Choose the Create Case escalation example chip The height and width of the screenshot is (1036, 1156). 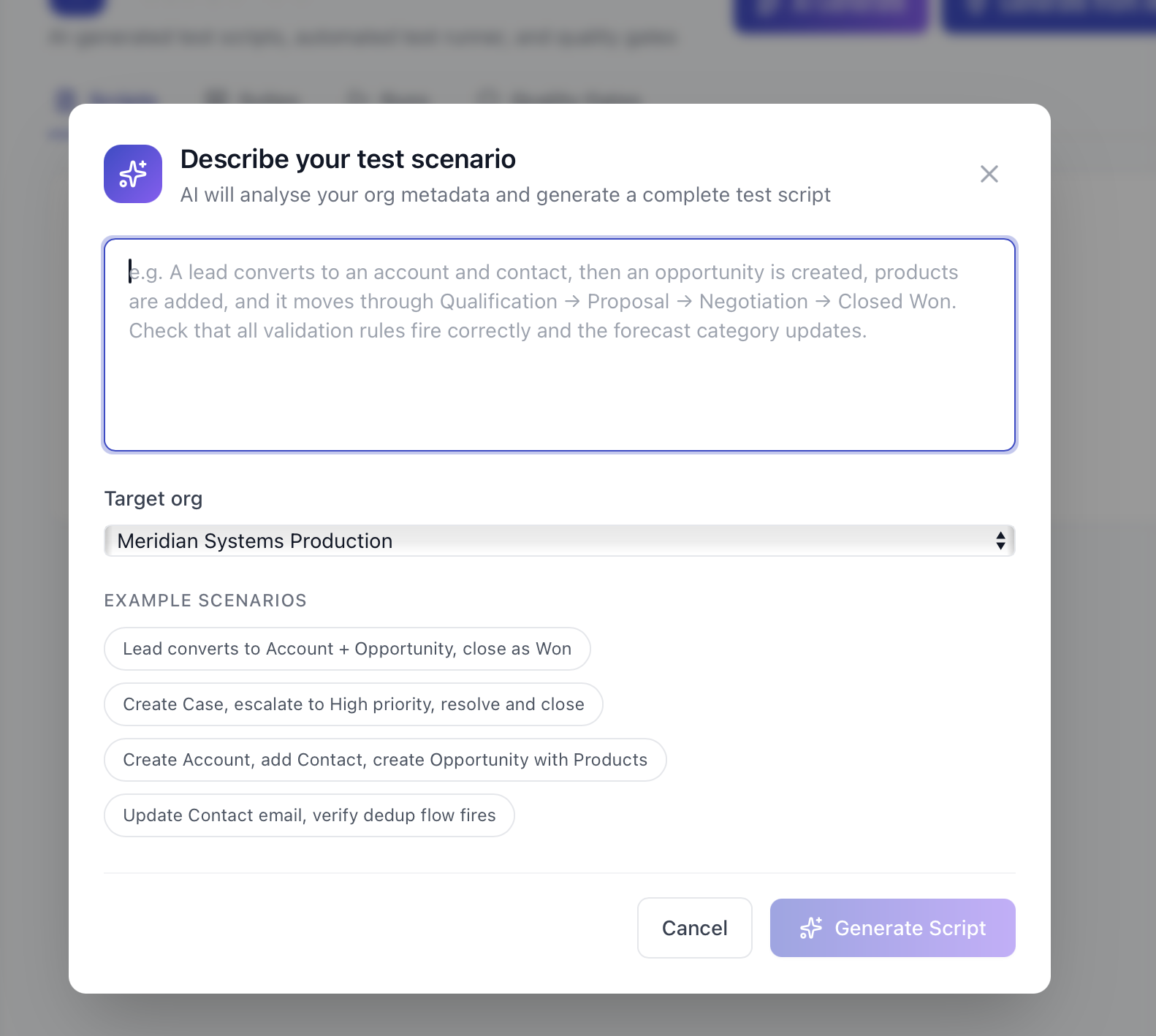(x=354, y=704)
